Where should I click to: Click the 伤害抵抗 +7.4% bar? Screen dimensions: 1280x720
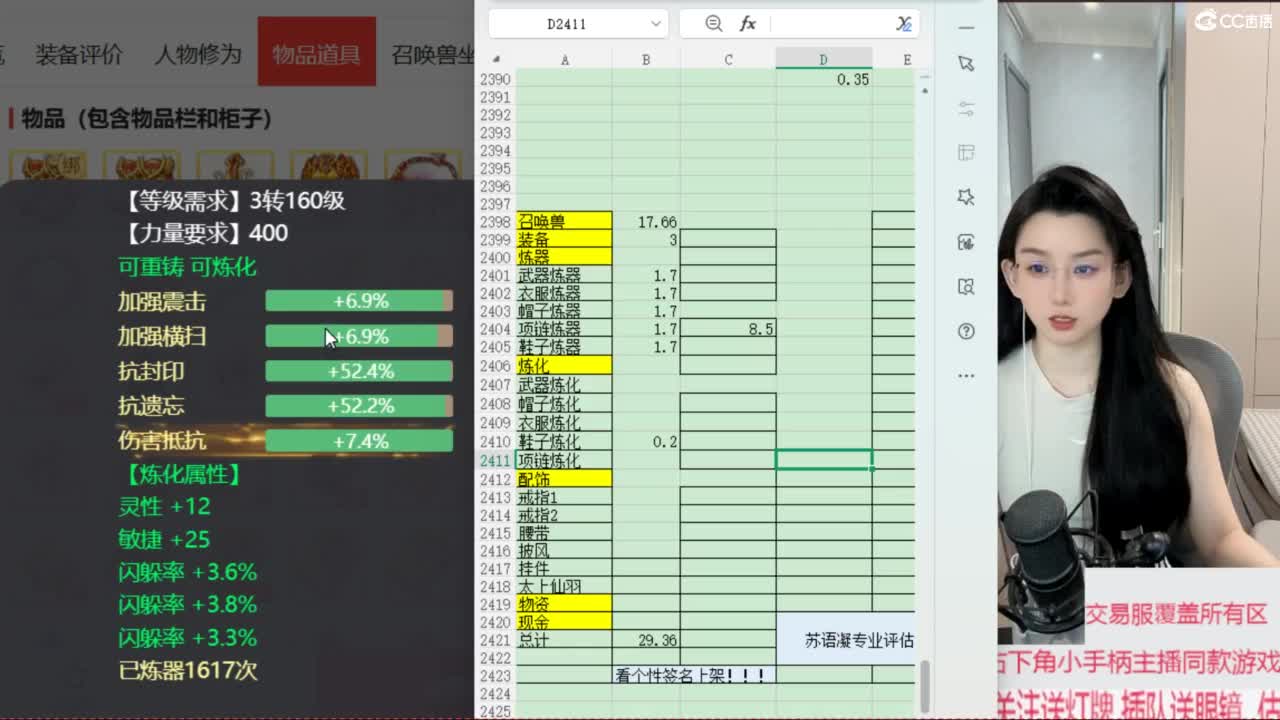point(359,441)
